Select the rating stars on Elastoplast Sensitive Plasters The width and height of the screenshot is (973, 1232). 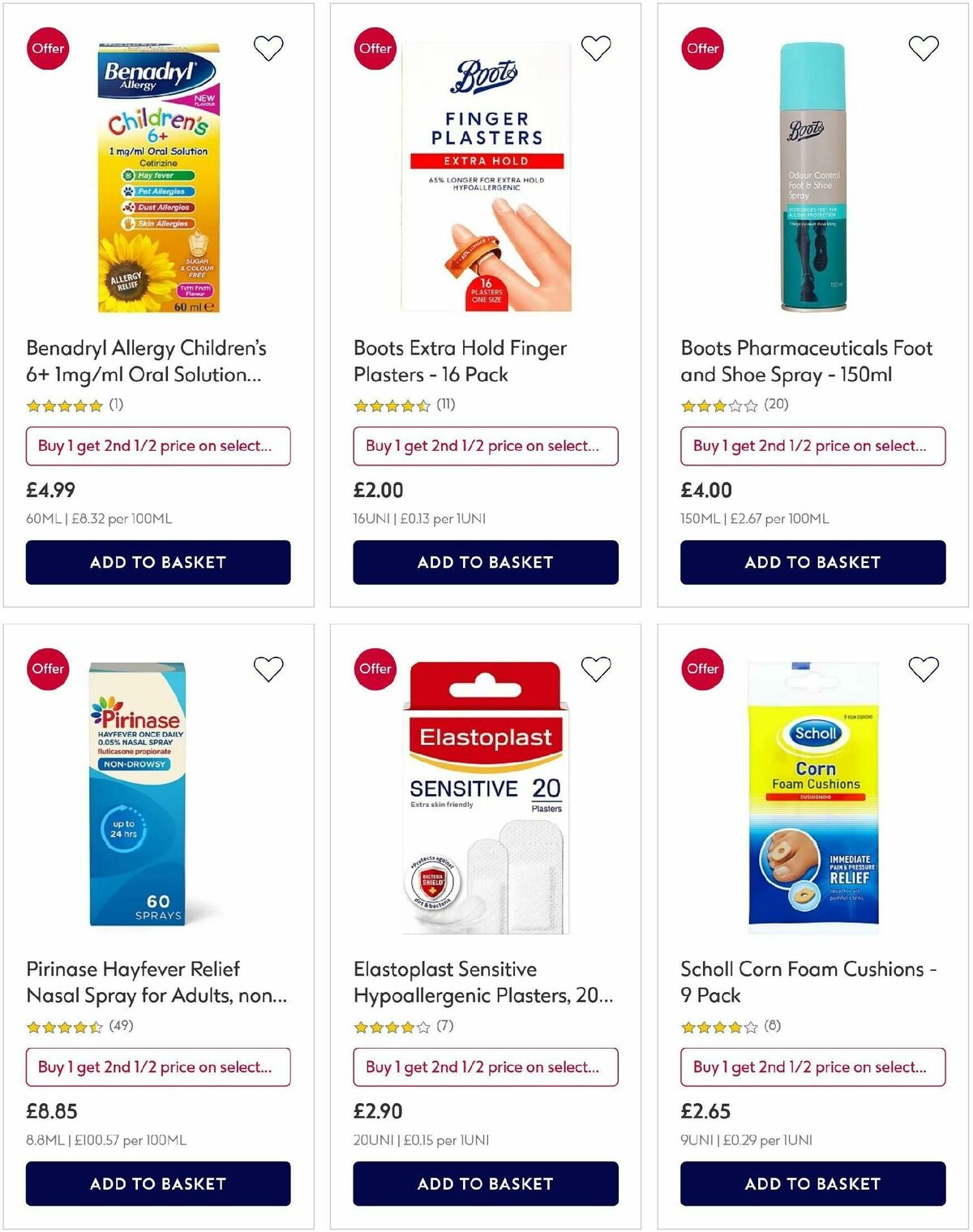[x=391, y=1026]
